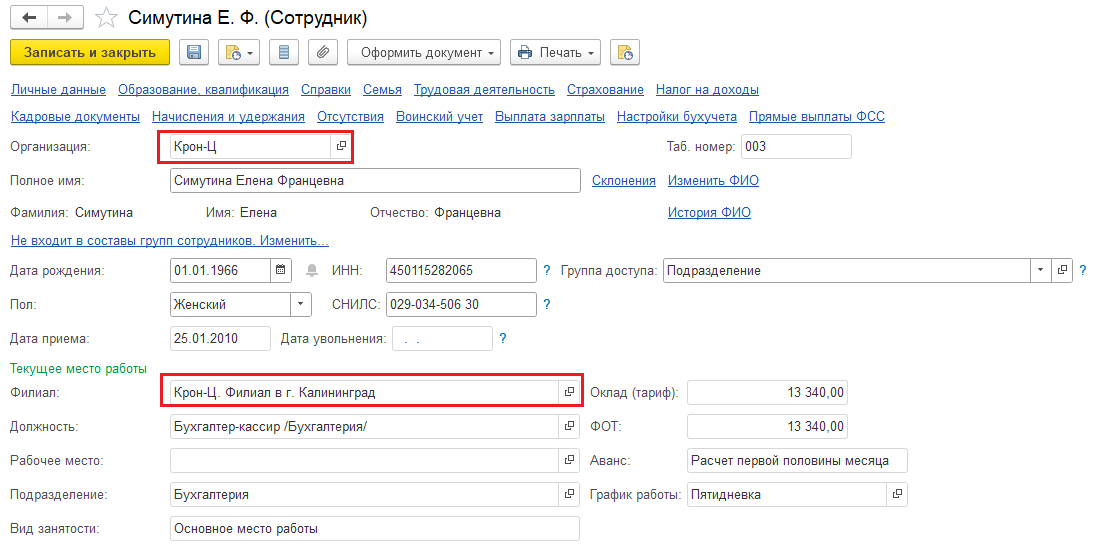Viewport: 1103px width, 544px height.
Task: Click the back navigation arrow
Action: 28,18
